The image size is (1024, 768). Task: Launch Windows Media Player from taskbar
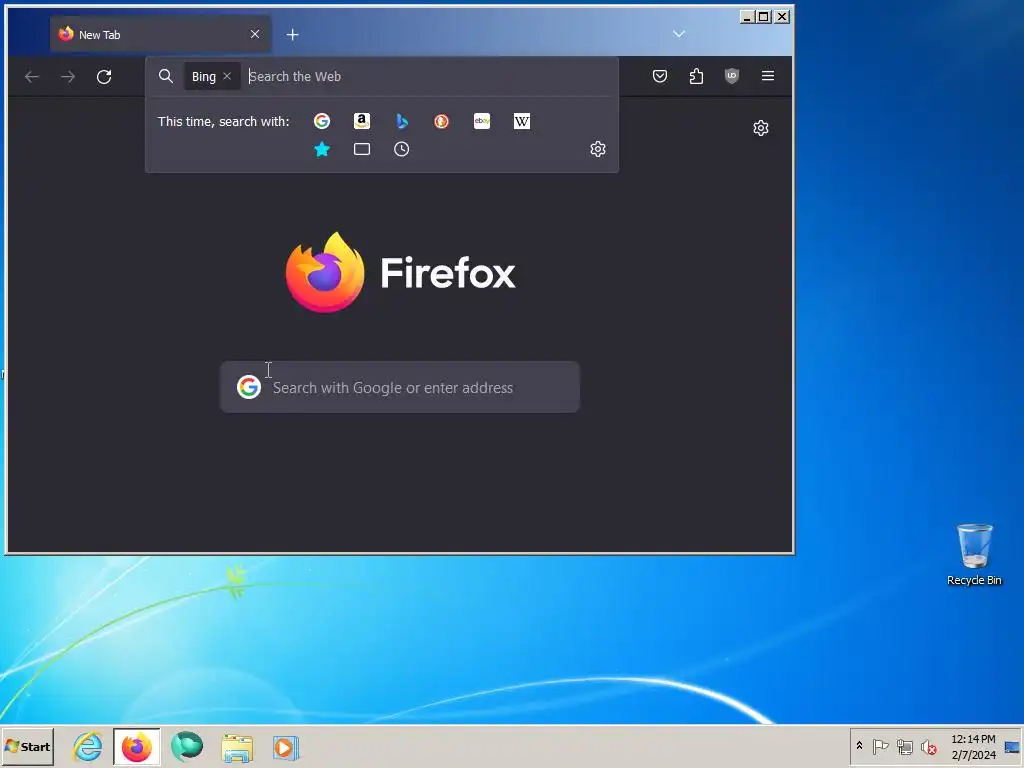point(285,747)
